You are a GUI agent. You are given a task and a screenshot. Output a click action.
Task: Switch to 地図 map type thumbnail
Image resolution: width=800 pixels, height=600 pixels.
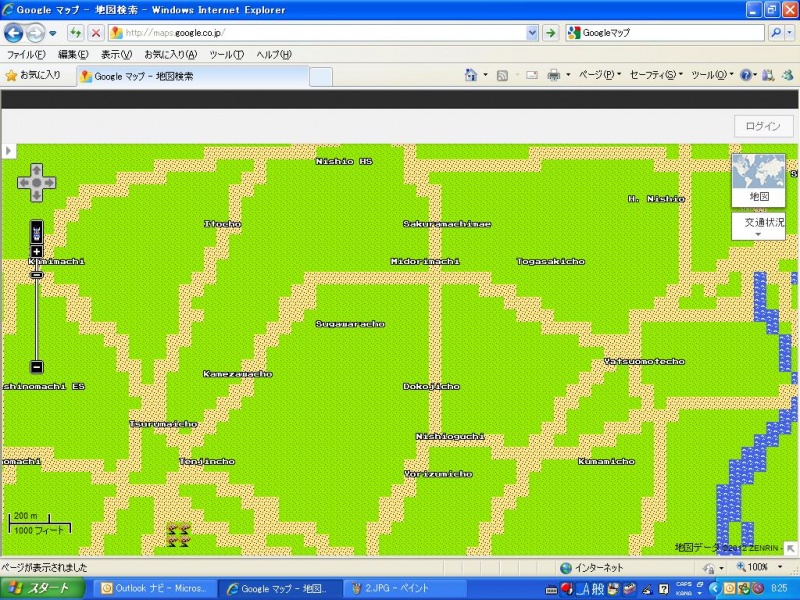758,180
